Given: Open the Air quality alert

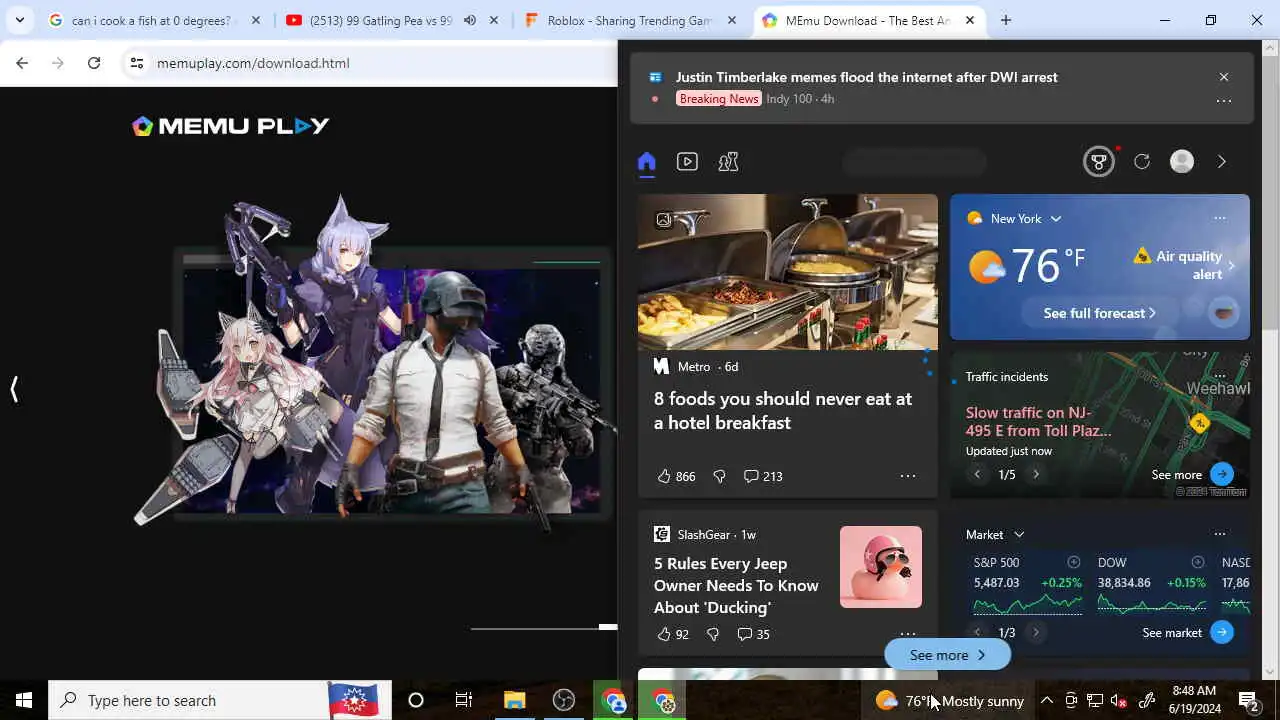Looking at the screenshot, I should click(x=1185, y=265).
